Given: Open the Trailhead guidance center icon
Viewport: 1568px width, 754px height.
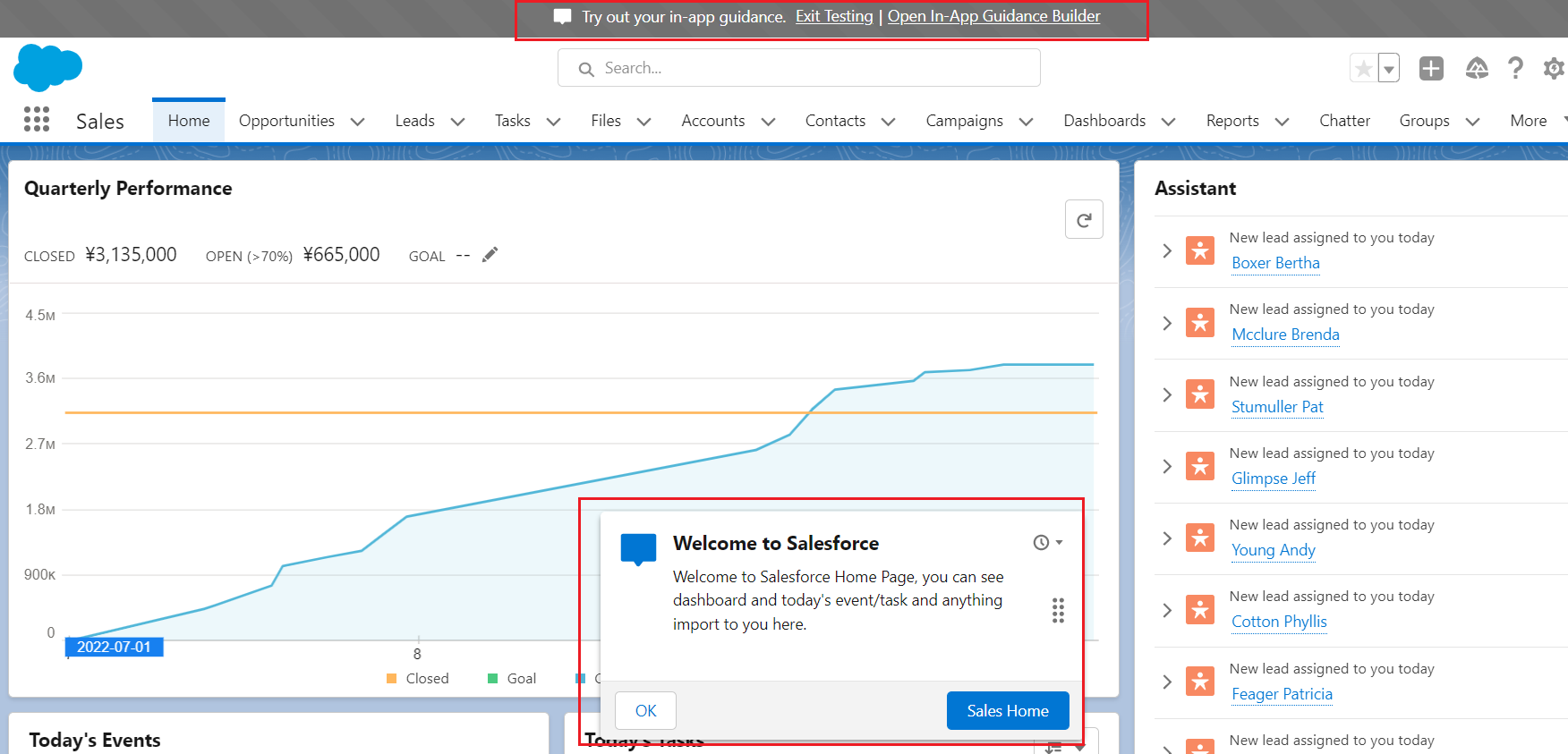Looking at the screenshot, I should (1476, 68).
